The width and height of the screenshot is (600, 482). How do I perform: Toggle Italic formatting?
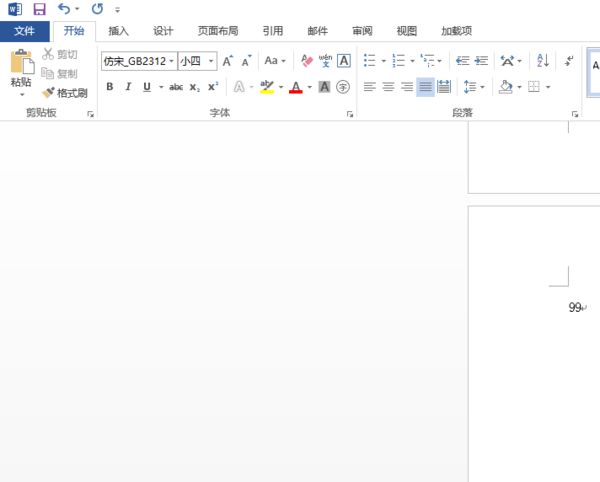click(128, 87)
